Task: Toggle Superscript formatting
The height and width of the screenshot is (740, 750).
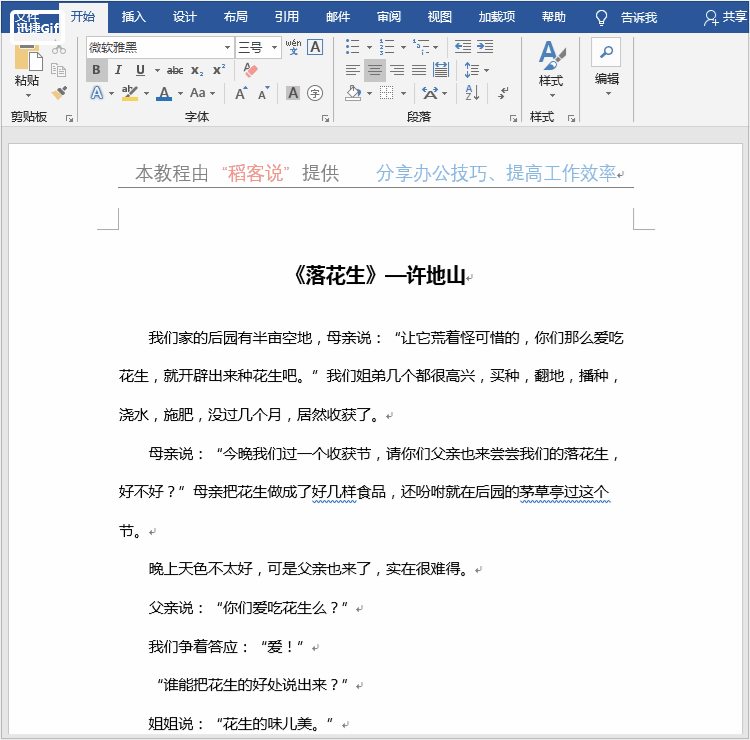Action: pos(219,70)
